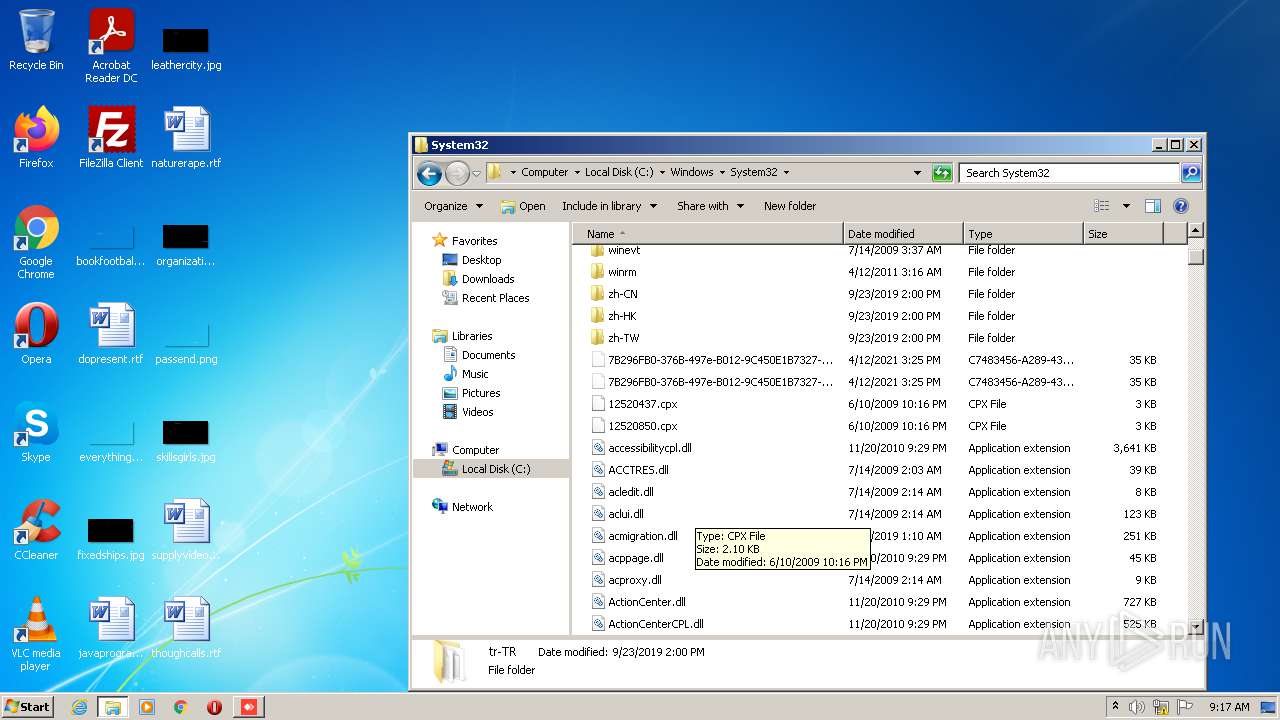
Task: Sort by Name column header
Action: tap(708, 234)
